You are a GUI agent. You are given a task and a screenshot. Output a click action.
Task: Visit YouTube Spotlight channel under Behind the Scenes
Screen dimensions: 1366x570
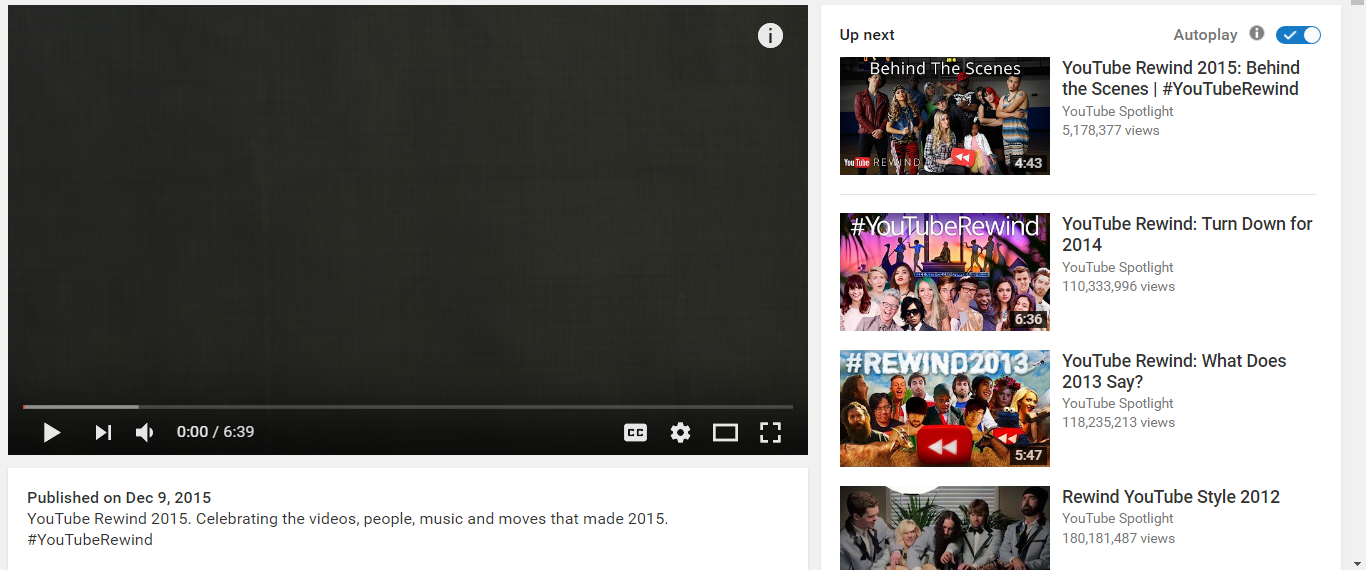[x=1118, y=111]
